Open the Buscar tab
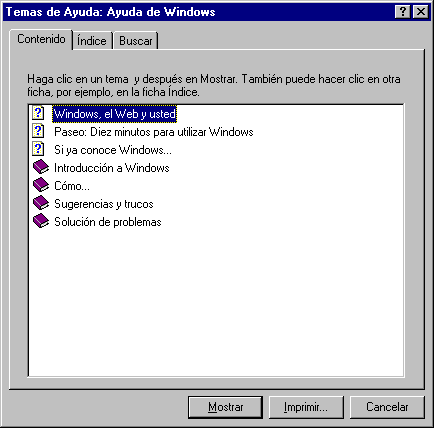Image resolution: width=434 pixels, height=428 pixels. click(x=136, y=41)
